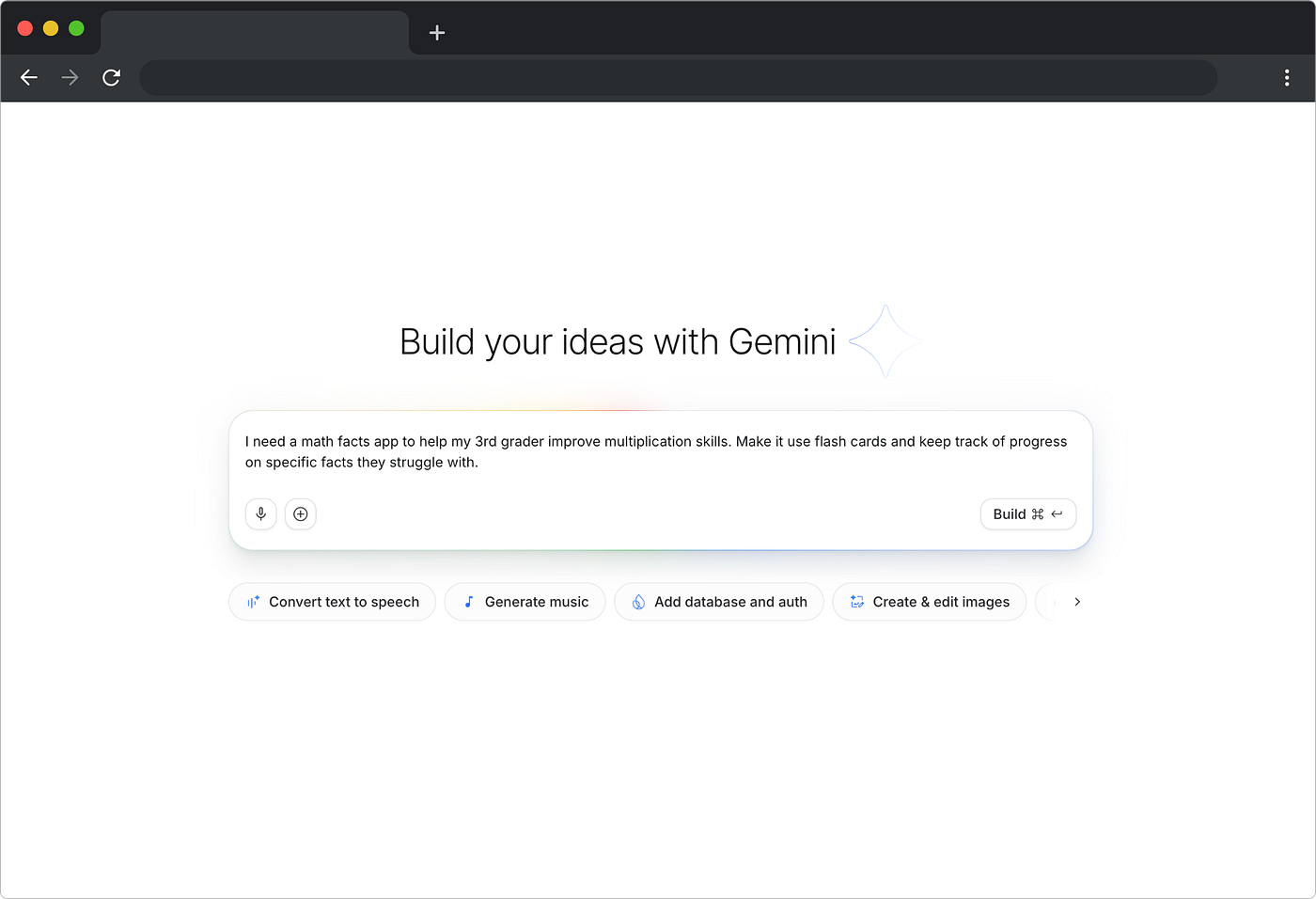Screen dimensions: 1316x899
Task: Open the three-dot browser menu
Action: coord(1286,78)
